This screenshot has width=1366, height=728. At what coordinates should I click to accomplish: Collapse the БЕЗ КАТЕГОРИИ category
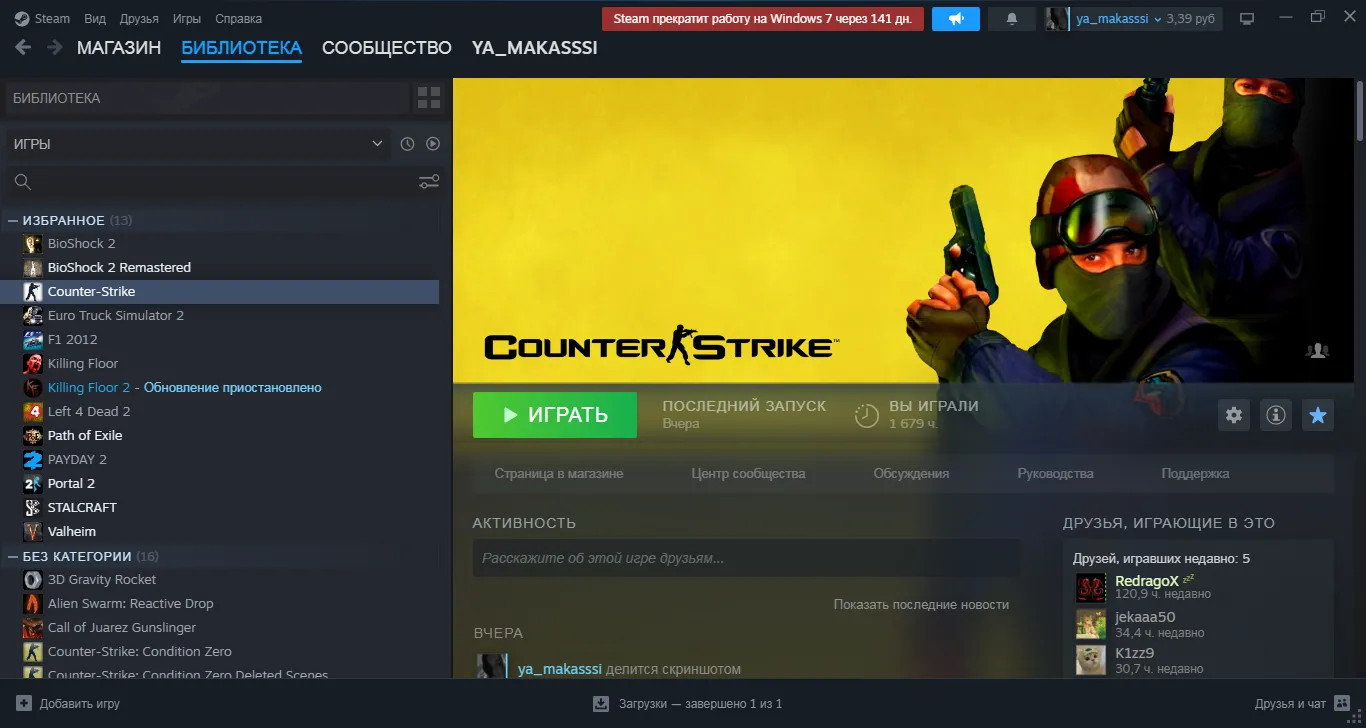[13, 556]
